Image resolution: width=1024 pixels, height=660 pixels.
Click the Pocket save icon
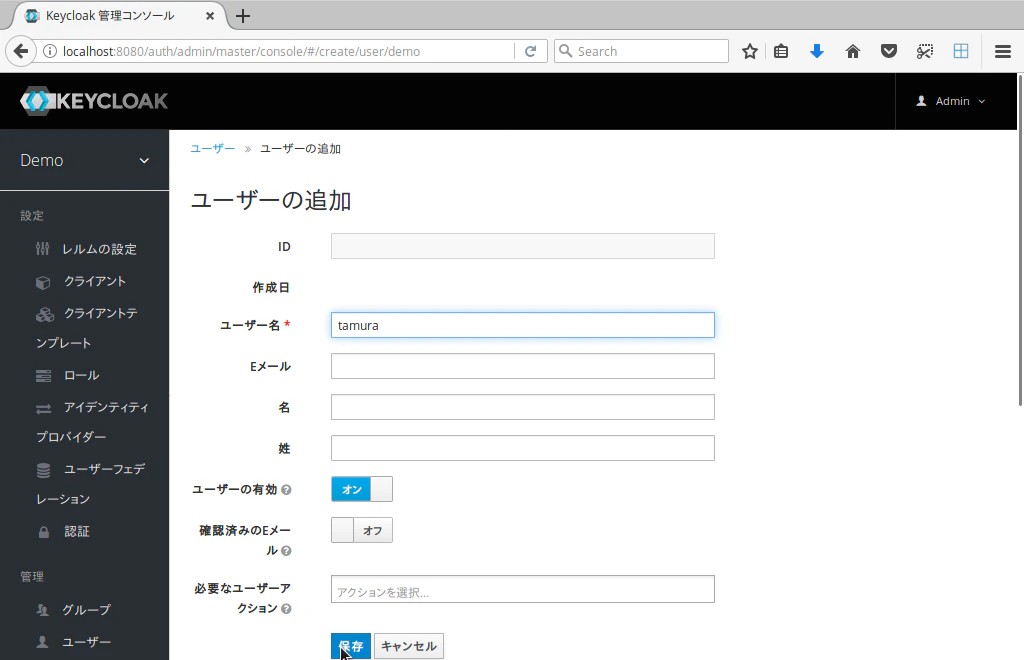pyautogui.click(x=889, y=51)
